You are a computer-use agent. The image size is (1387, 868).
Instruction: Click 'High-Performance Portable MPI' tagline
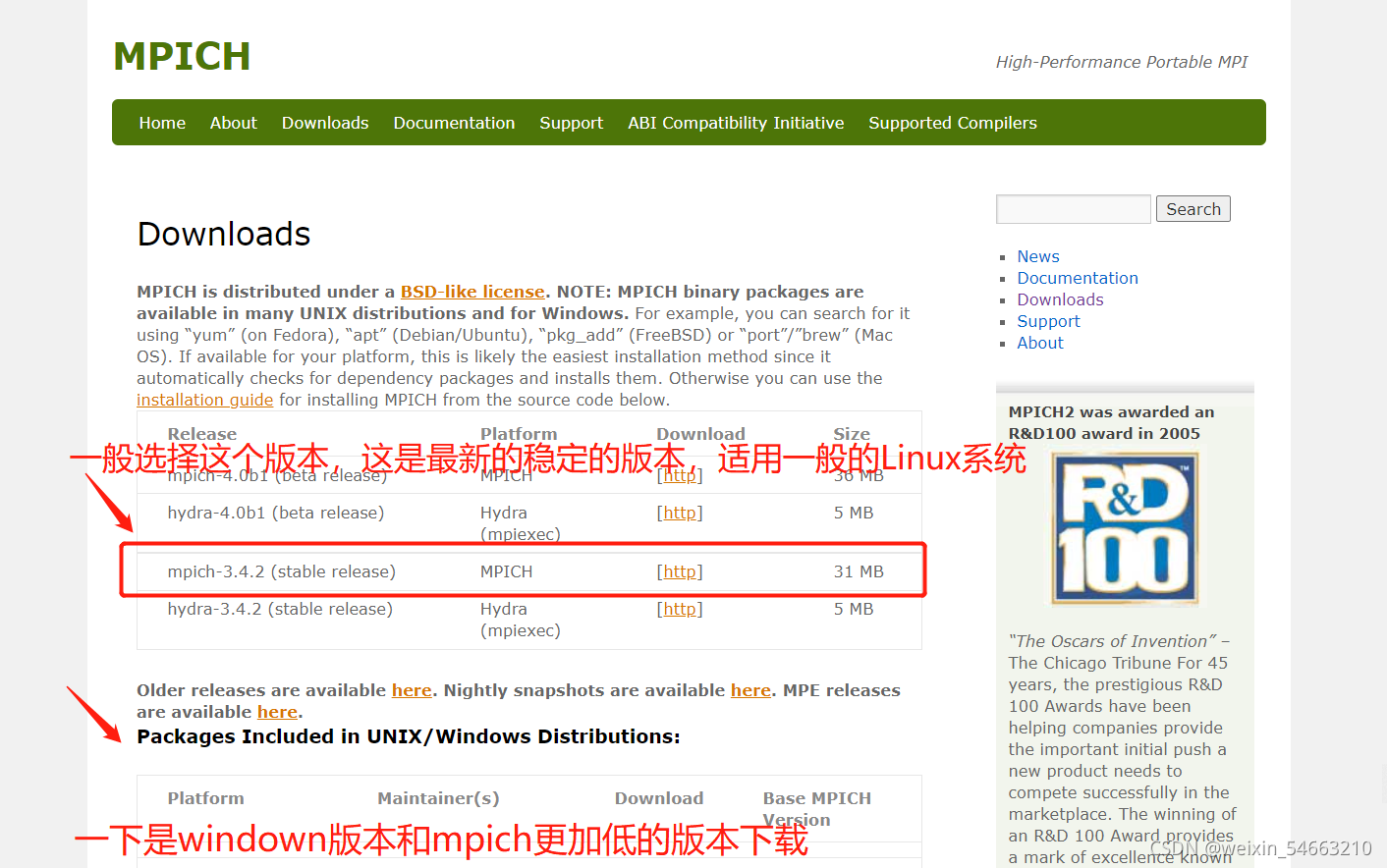[1122, 62]
